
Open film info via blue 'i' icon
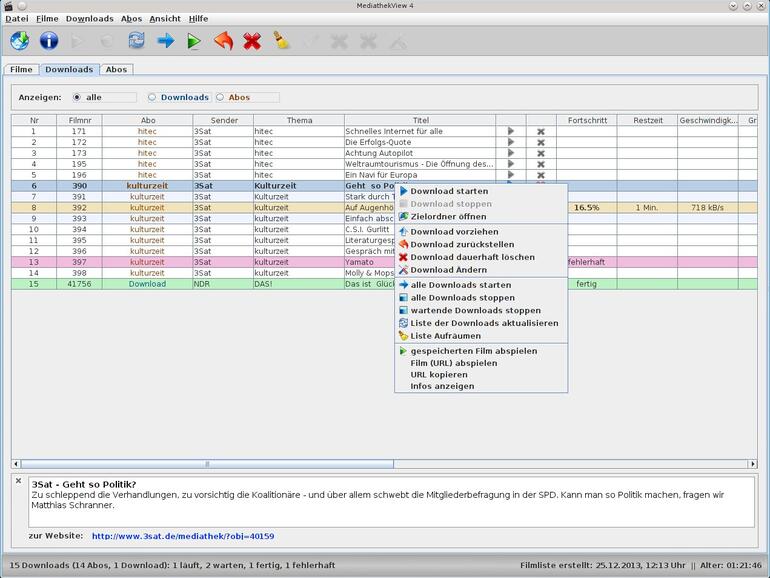(49, 41)
